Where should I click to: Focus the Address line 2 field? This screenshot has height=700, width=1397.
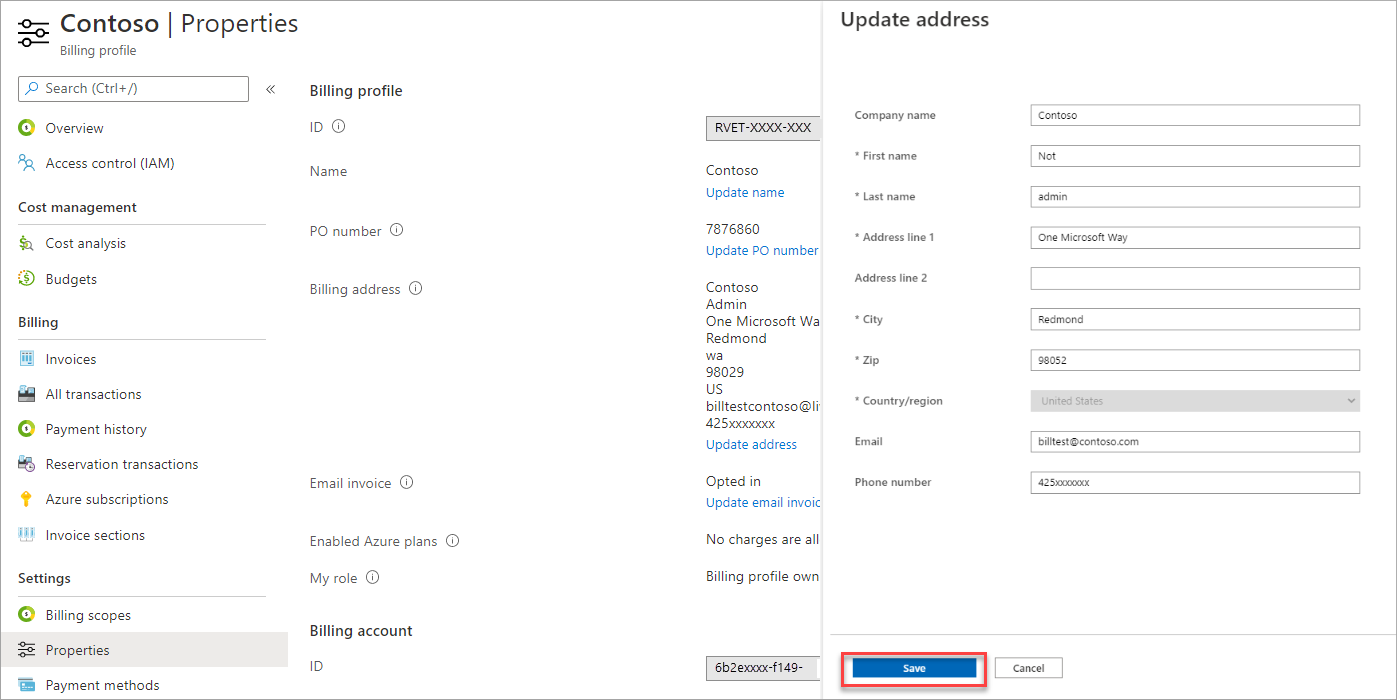(1195, 278)
